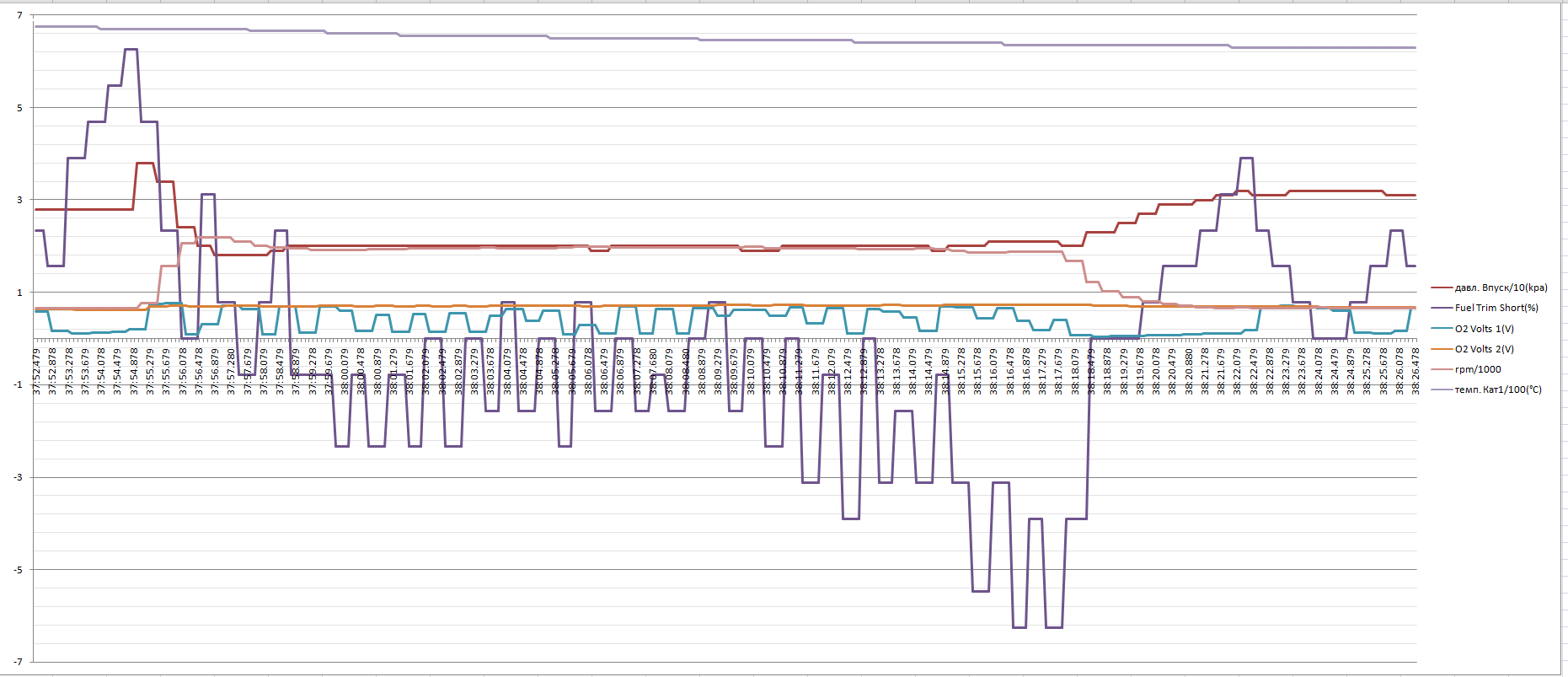
Task: Select the 'давл. Впуск/10(kpa)' legend label
Action: click(x=1501, y=288)
